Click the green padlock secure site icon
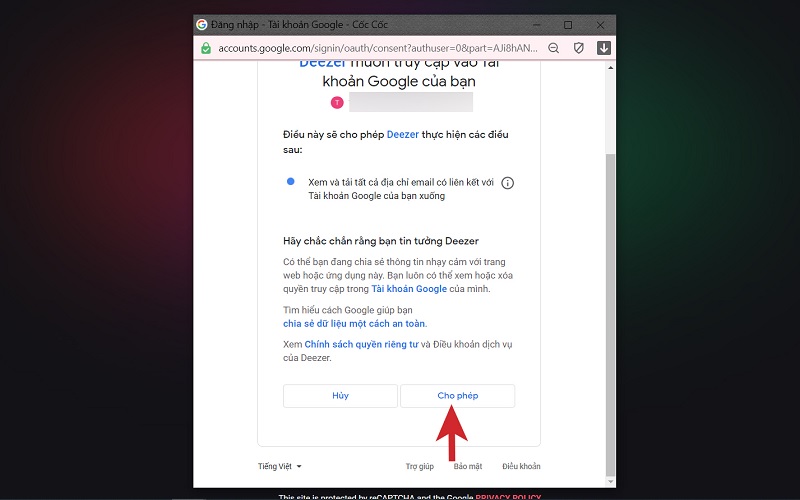The height and width of the screenshot is (500, 800). click(x=206, y=48)
